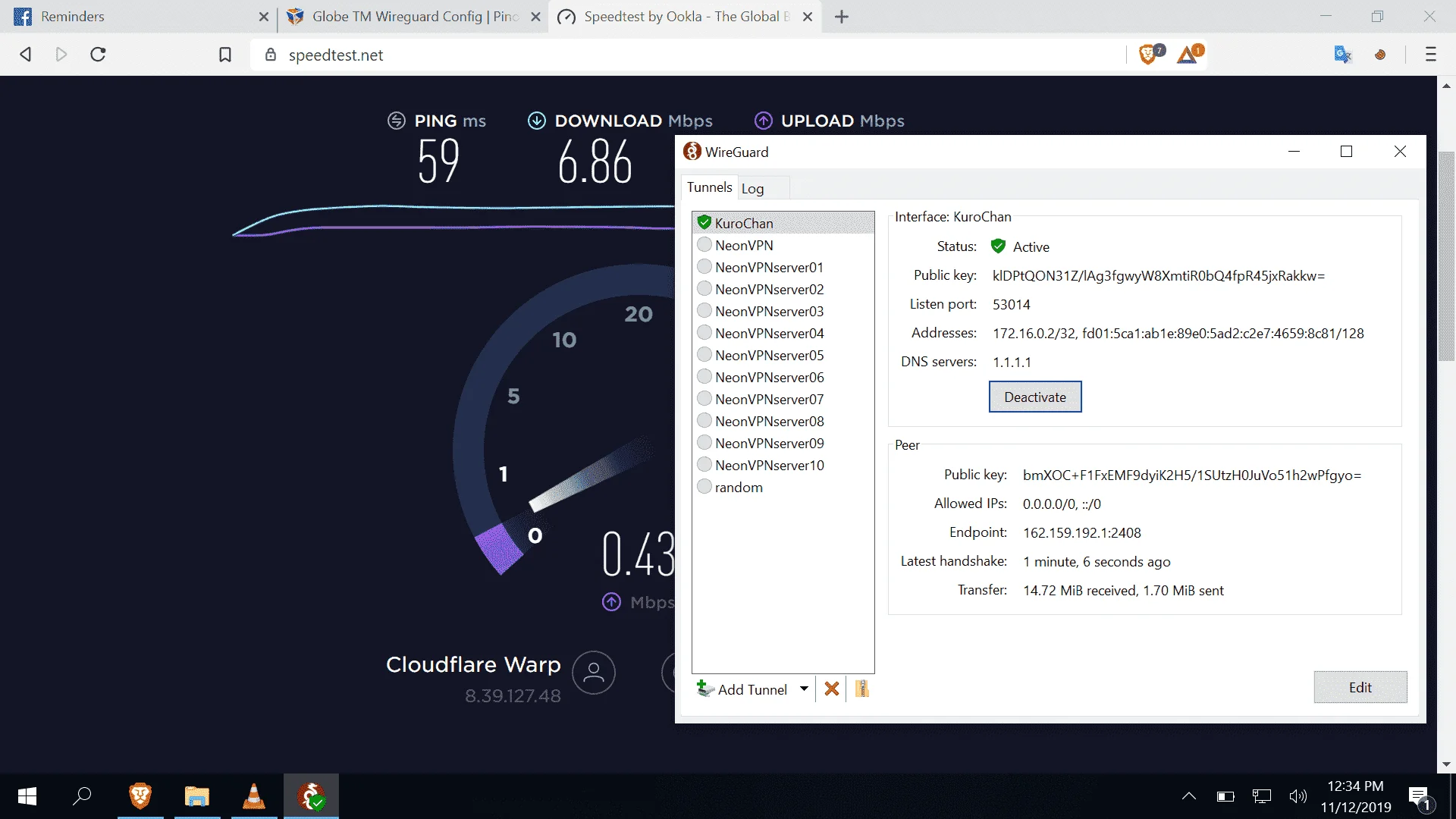
Task: Close the Speedtest by Ookla tab
Action: point(808,17)
